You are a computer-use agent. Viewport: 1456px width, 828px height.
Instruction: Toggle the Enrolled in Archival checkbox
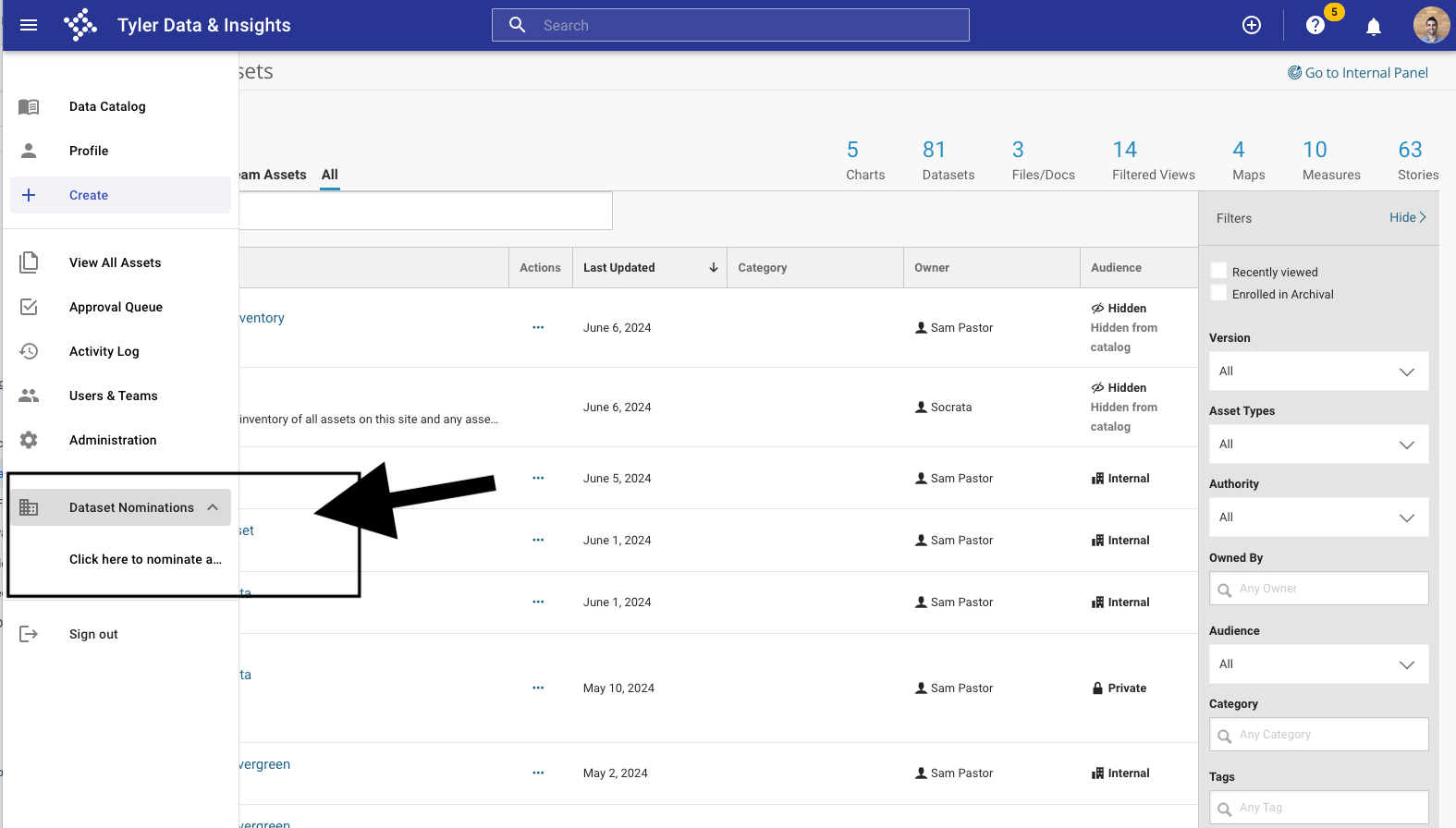click(1218, 293)
